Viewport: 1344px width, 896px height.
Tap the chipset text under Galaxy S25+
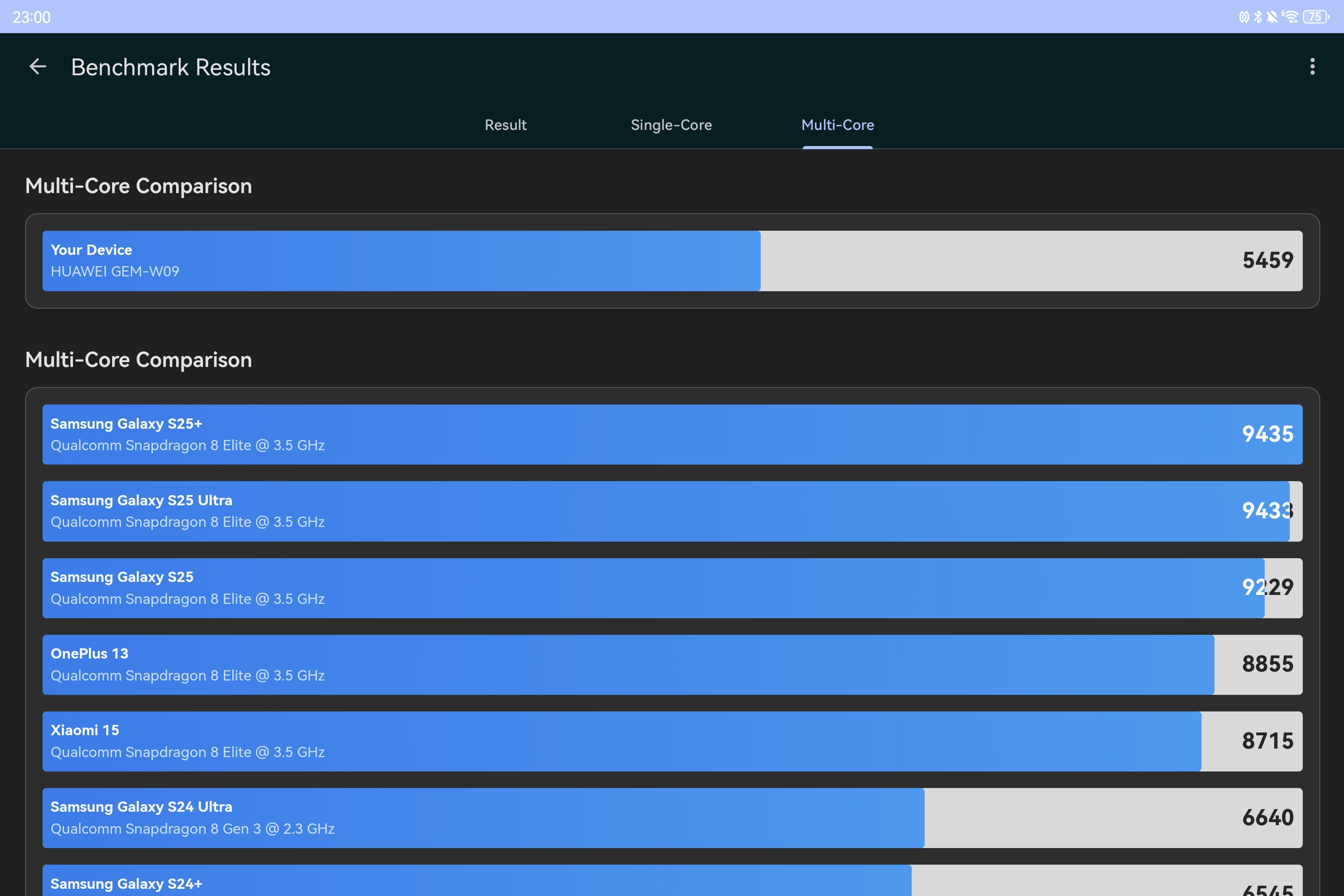coord(187,446)
